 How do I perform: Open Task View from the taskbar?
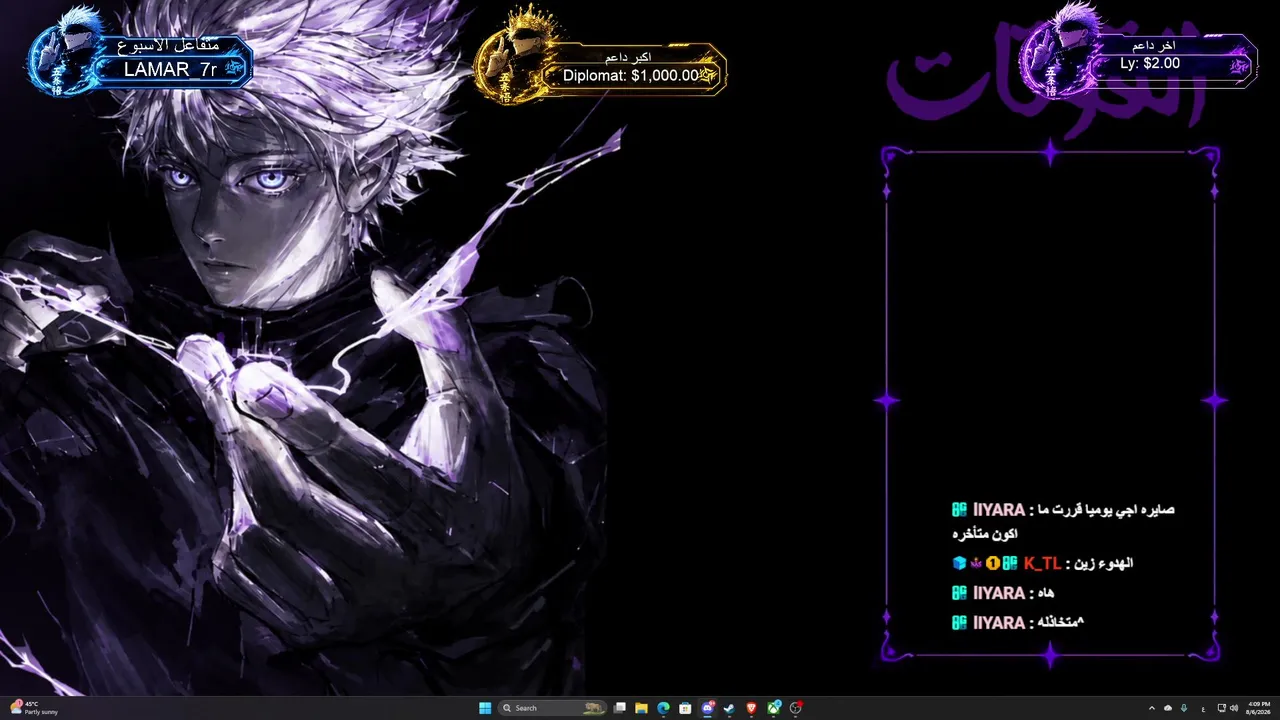[620, 708]
